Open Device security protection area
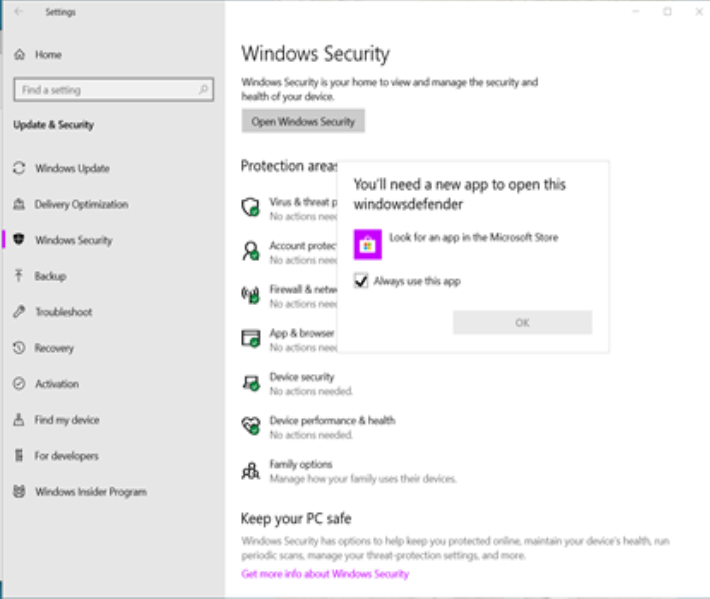This screenshot has width=710, height=599. coord(297,383)
